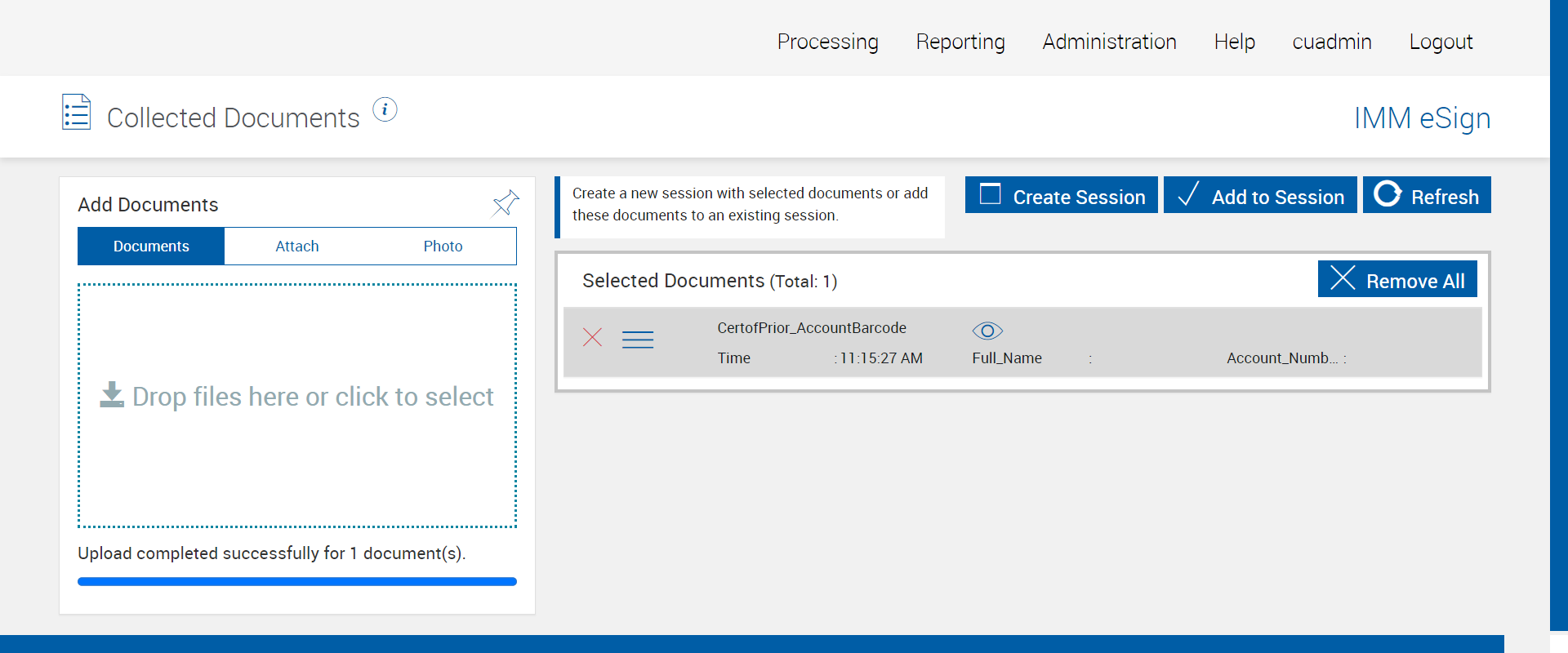Select the Documents tab
Image resolution: width=1568 pixels, height=653 pixels.
click(x=151, y=247)
